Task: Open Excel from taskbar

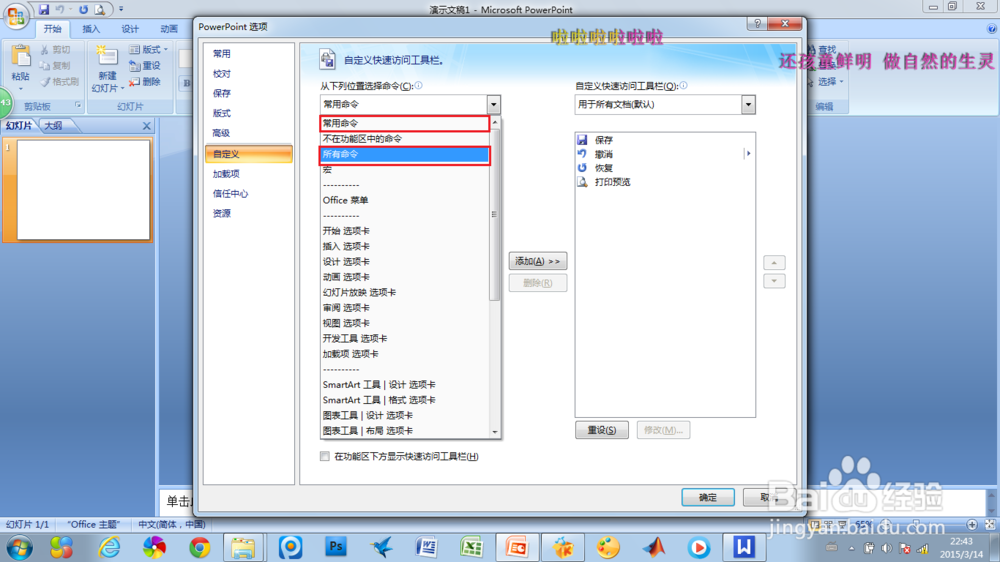Action: click(471, 547)
